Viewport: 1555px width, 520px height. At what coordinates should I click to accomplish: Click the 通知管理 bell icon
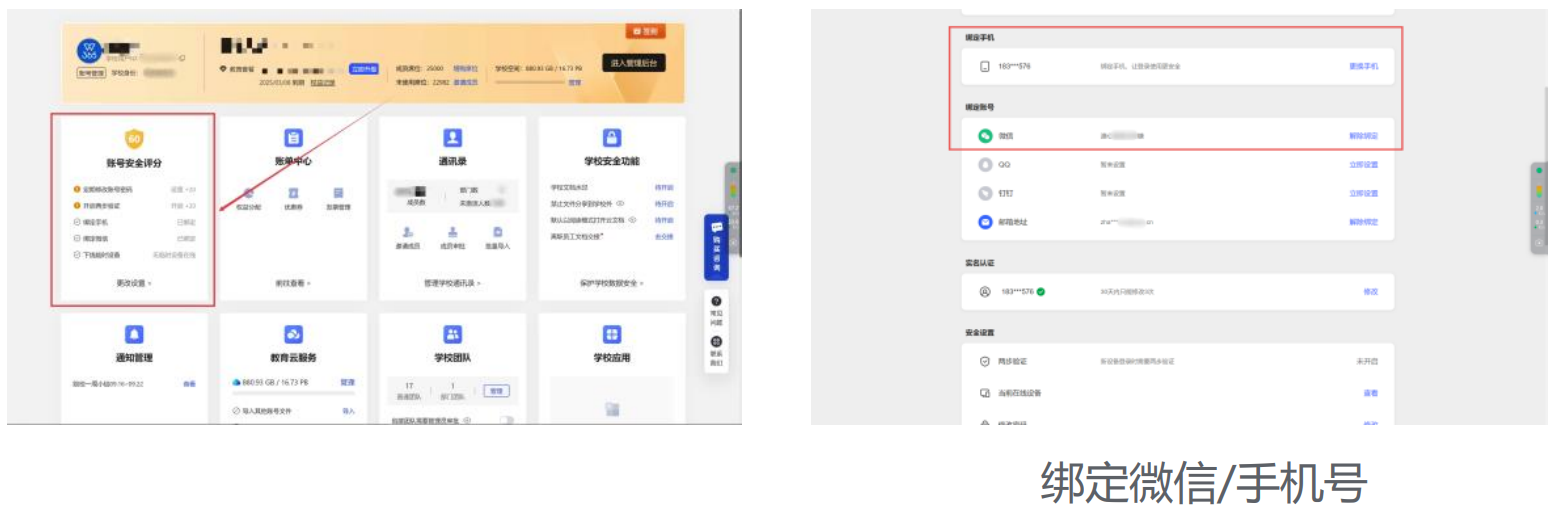[x=134, y=334]
